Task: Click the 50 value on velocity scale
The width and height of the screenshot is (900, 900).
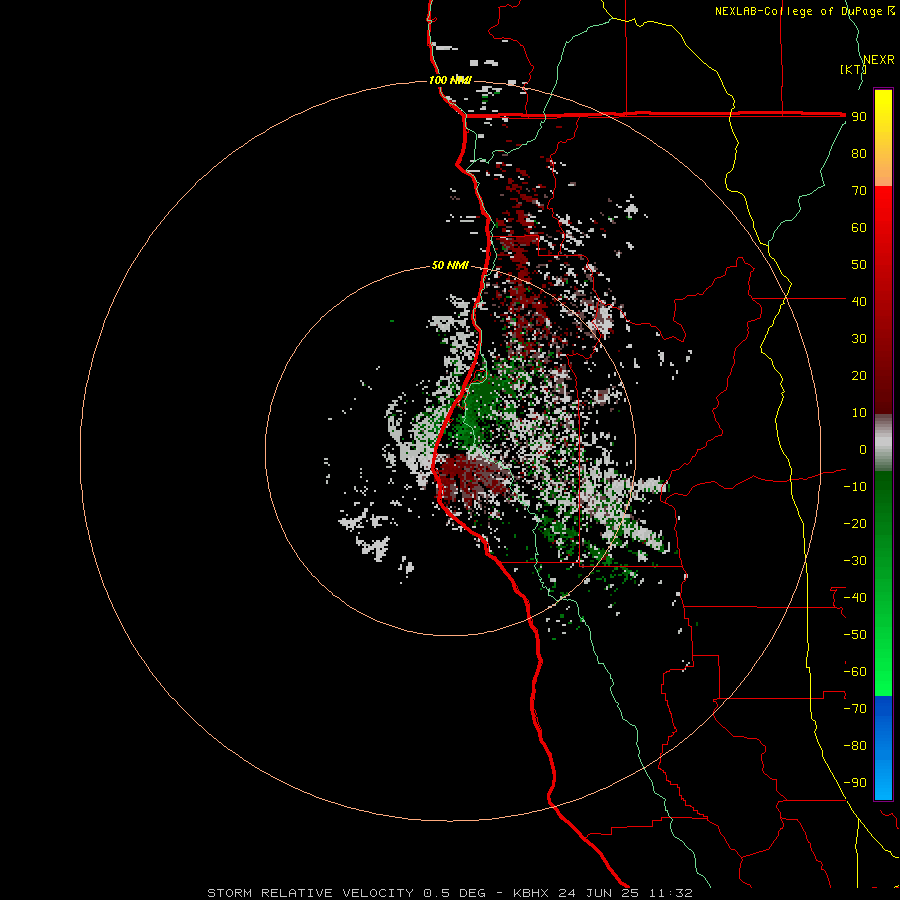Action: 859,265
